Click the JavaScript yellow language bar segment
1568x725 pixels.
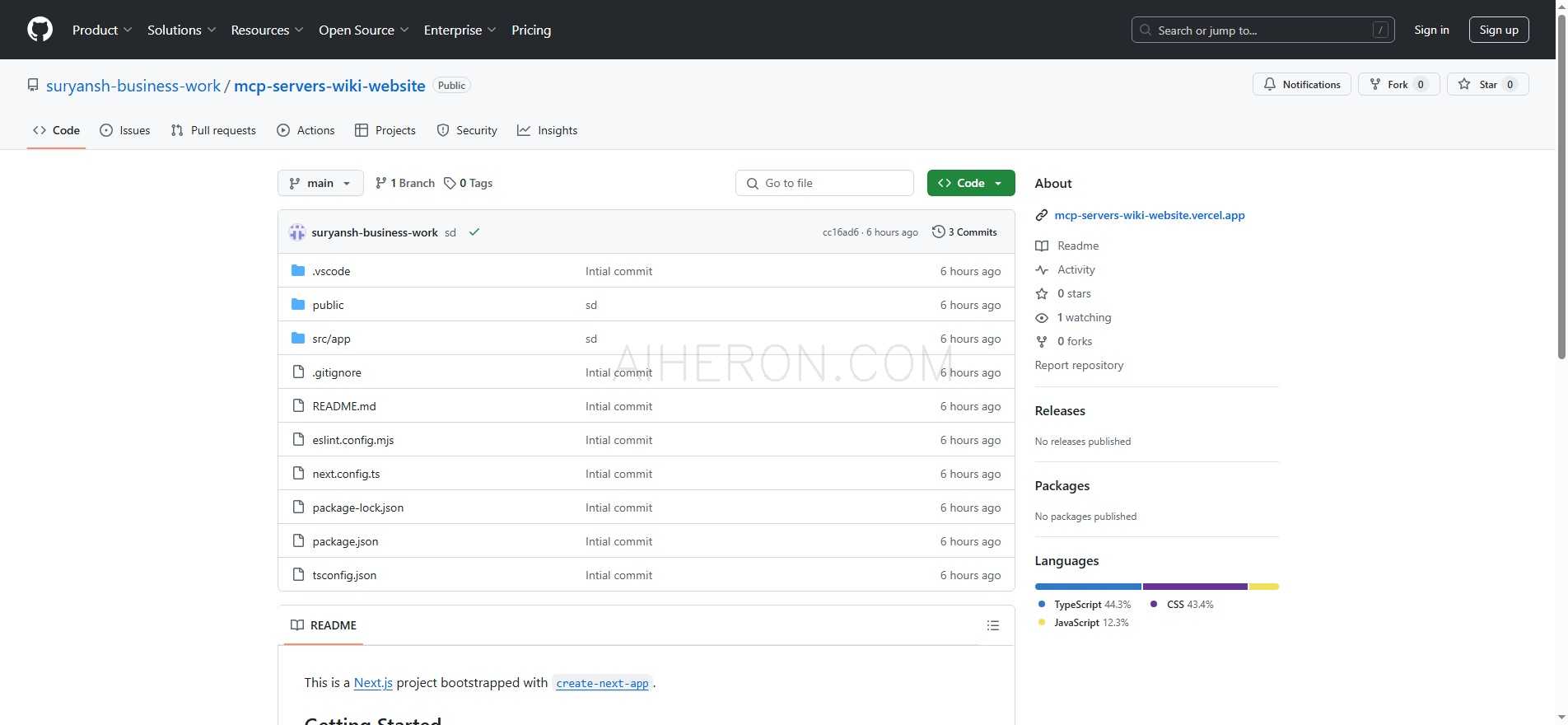[x=1264, y=587]
